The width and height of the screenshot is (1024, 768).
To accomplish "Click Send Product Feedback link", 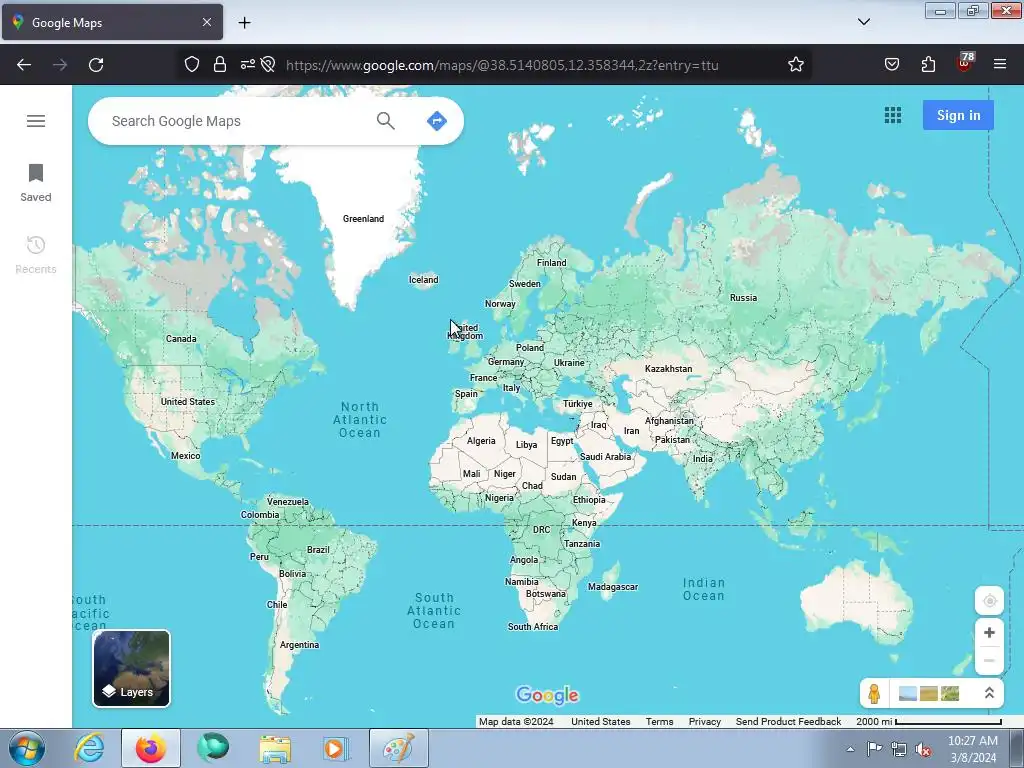I will [x=788, y=722].
